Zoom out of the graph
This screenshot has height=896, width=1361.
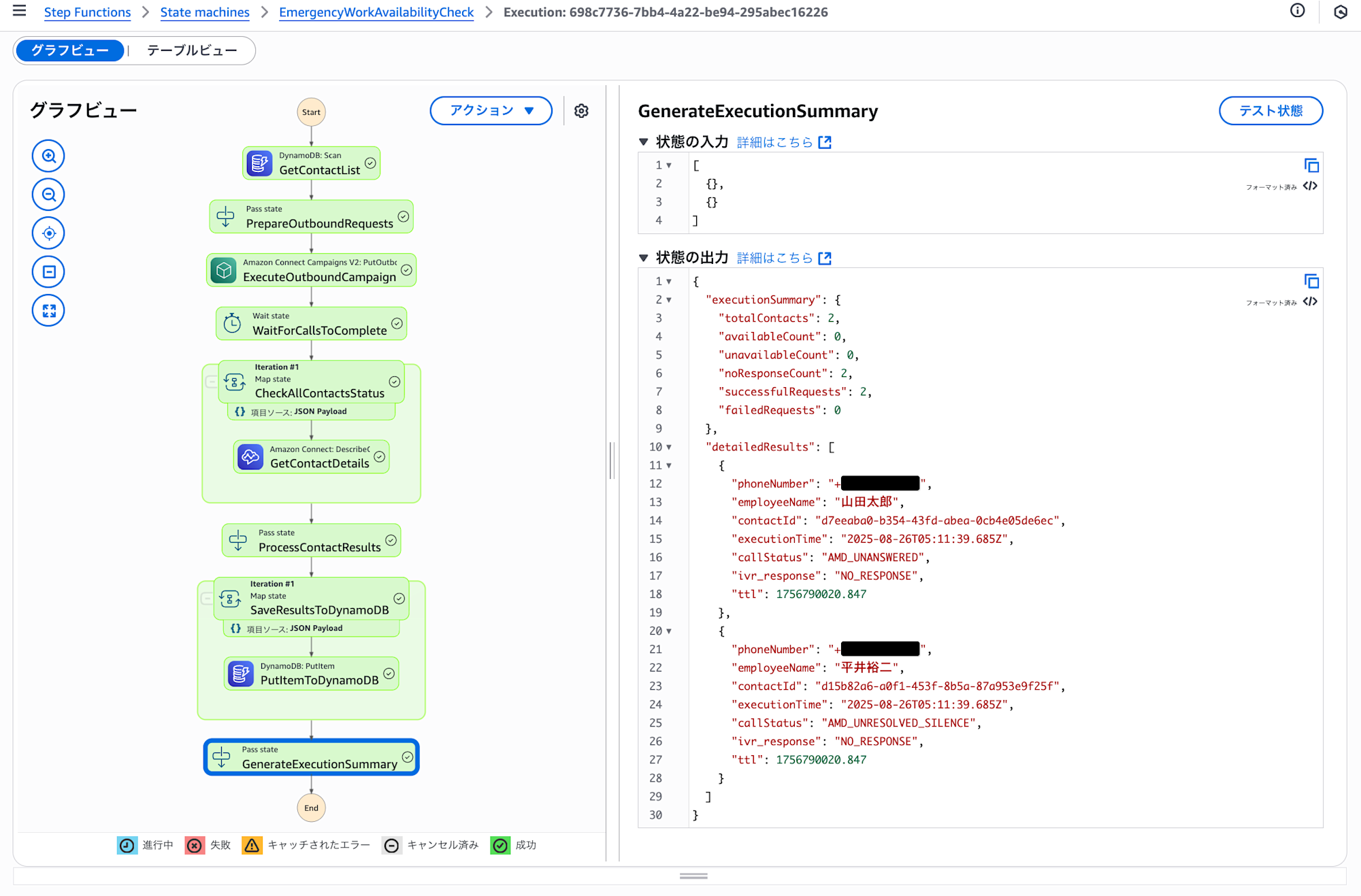tap(48, 195)
